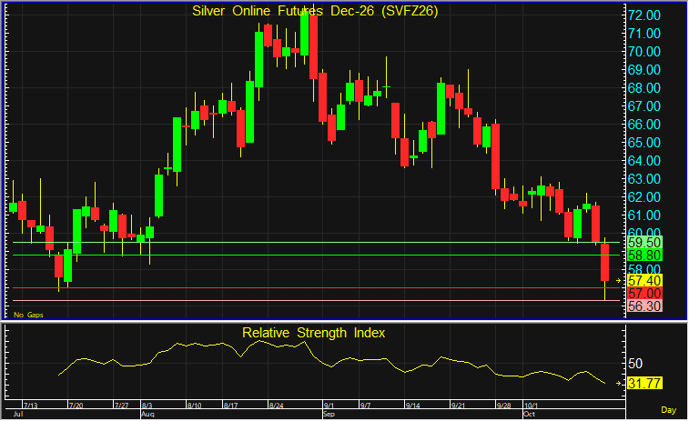Click the 7/27 date label

[x=121, y=405]
